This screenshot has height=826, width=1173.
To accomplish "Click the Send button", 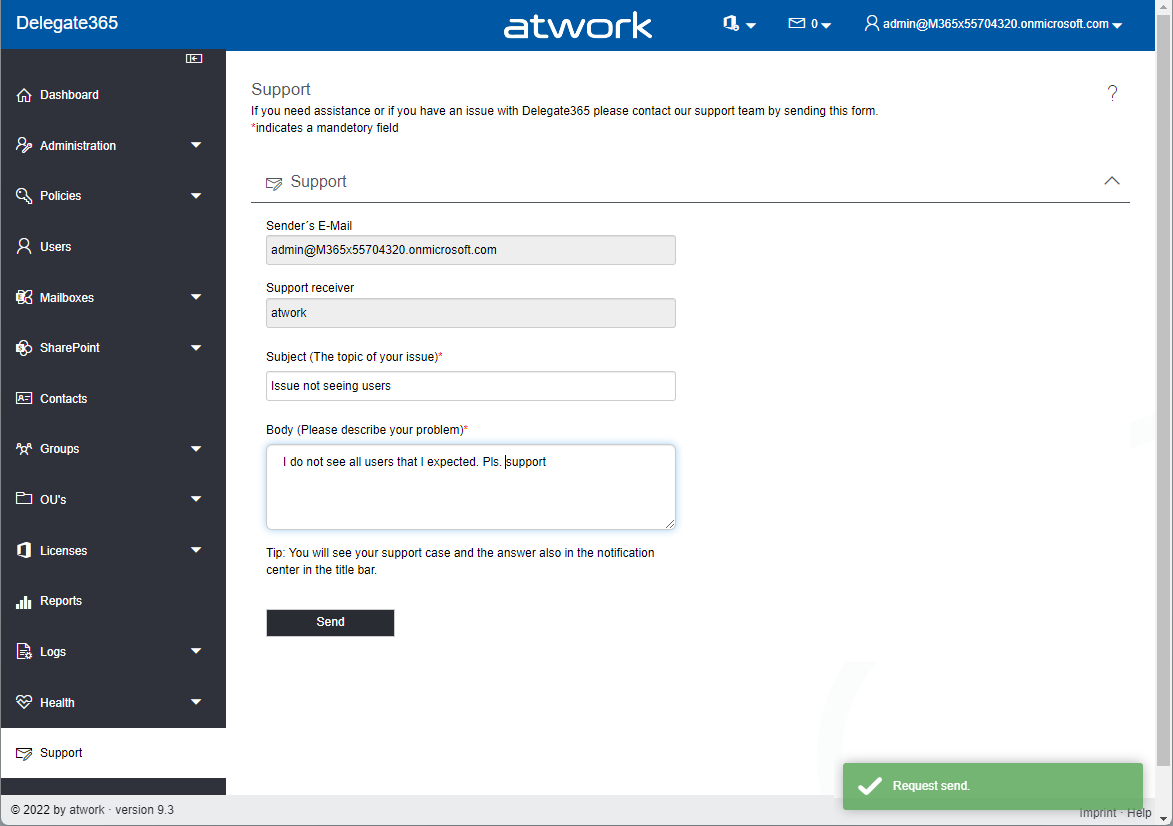I will coord(330,622).
